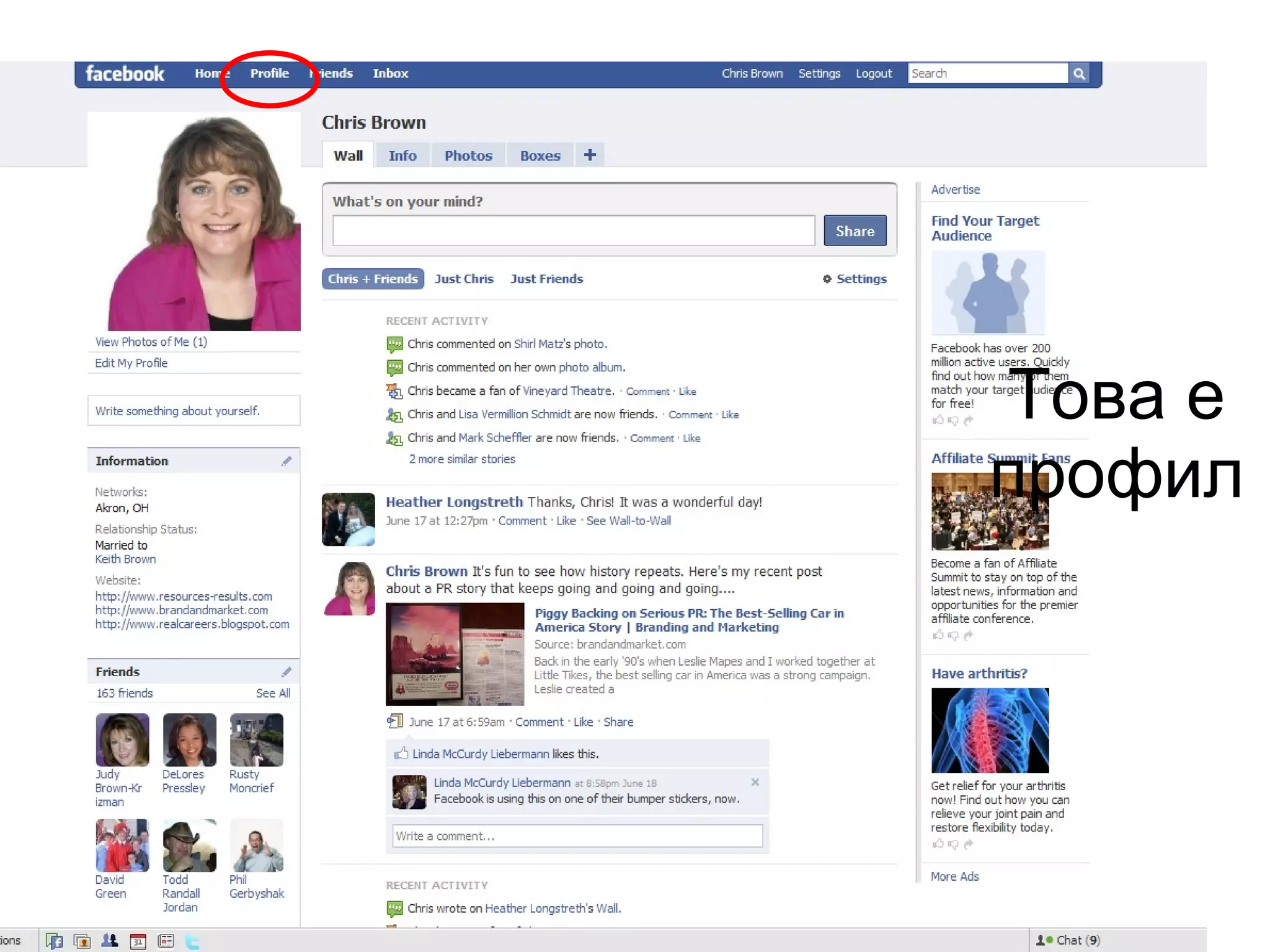Open Edit My Profile link
This screenshot has height=952, width=1270.
point(131,363)
